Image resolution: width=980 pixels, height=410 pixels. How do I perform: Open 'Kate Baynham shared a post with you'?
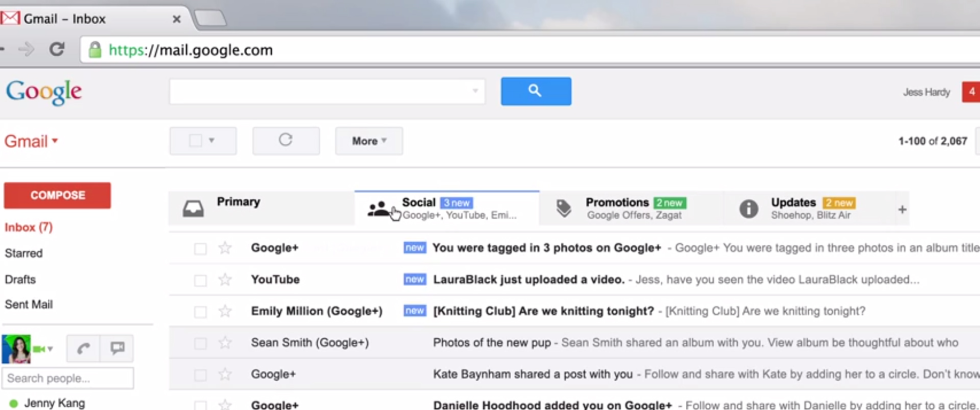point(532,374)
